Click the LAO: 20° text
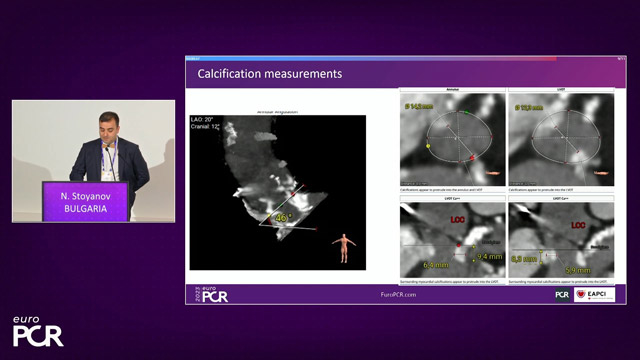 (202, 120)
